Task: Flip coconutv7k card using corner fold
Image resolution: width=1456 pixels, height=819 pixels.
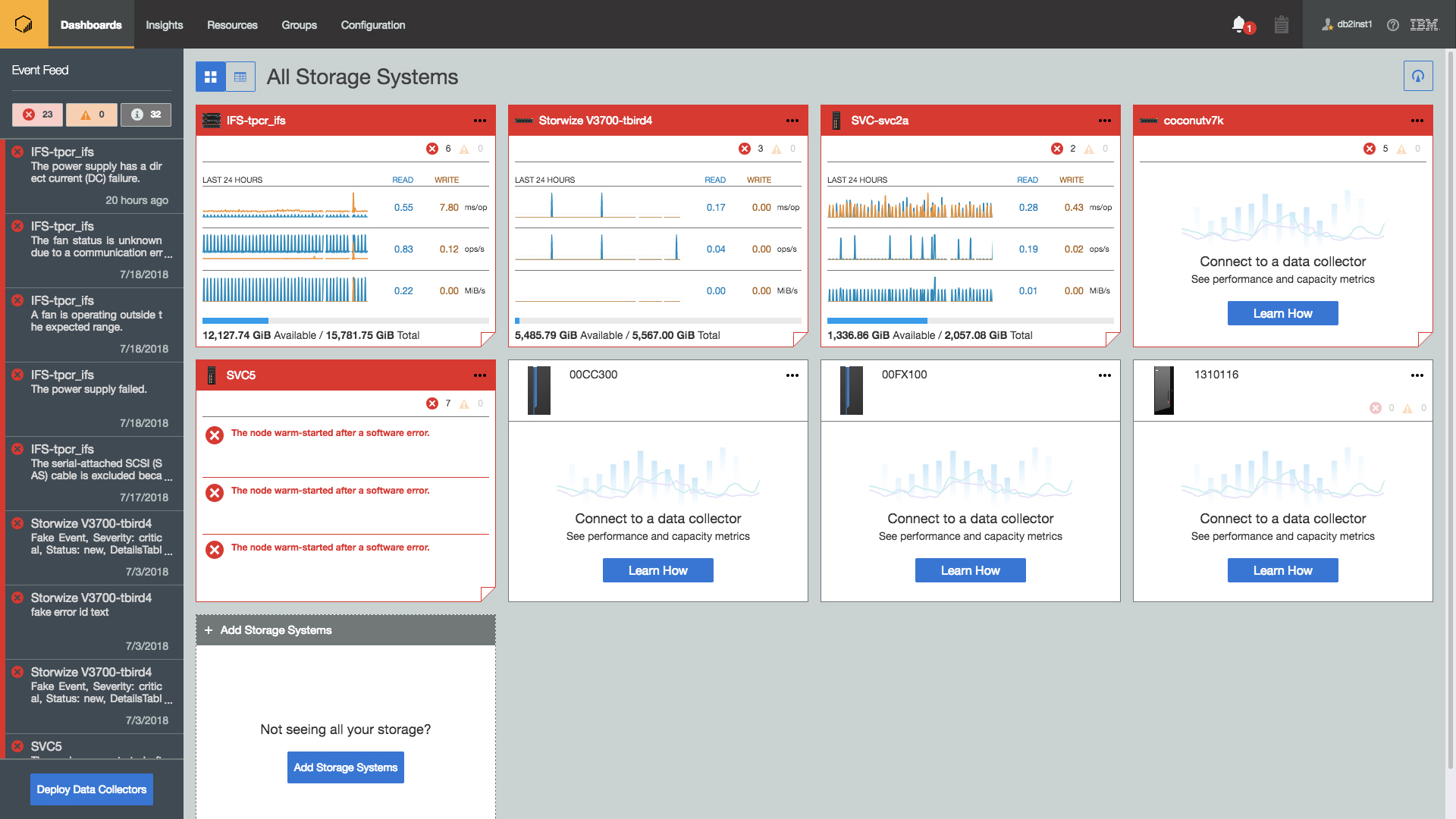Action: (1425, 339)
